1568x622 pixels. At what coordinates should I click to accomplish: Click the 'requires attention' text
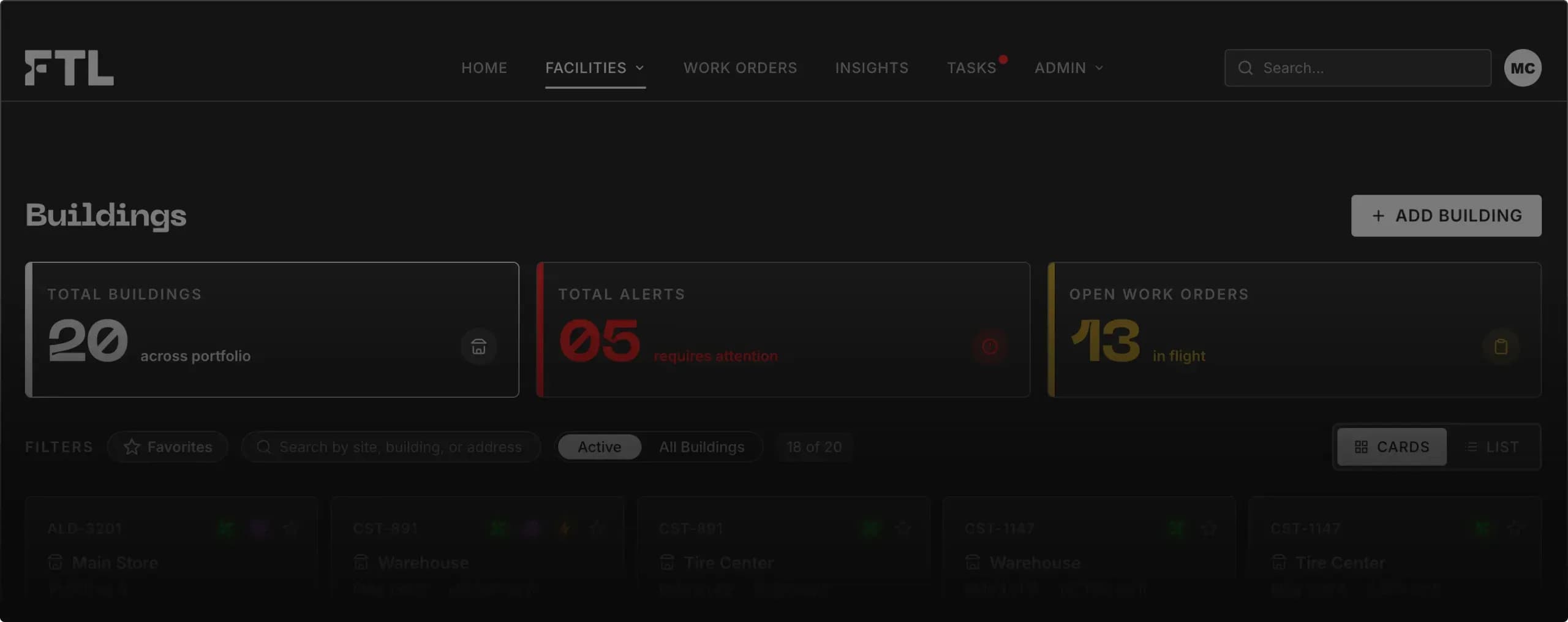pyautogui.click(x=715, y=356)
